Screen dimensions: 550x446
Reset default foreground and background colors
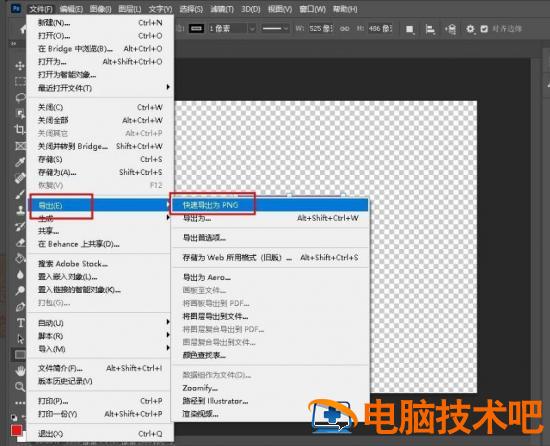(14, 418)
